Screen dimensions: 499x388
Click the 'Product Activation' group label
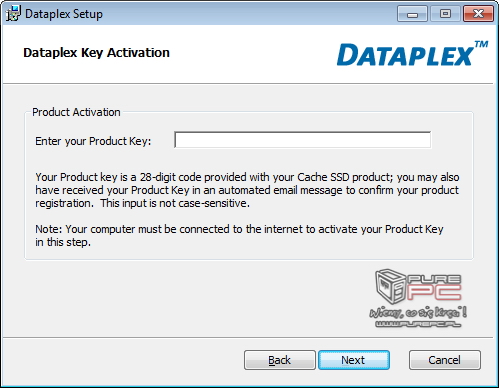(76, 112)
